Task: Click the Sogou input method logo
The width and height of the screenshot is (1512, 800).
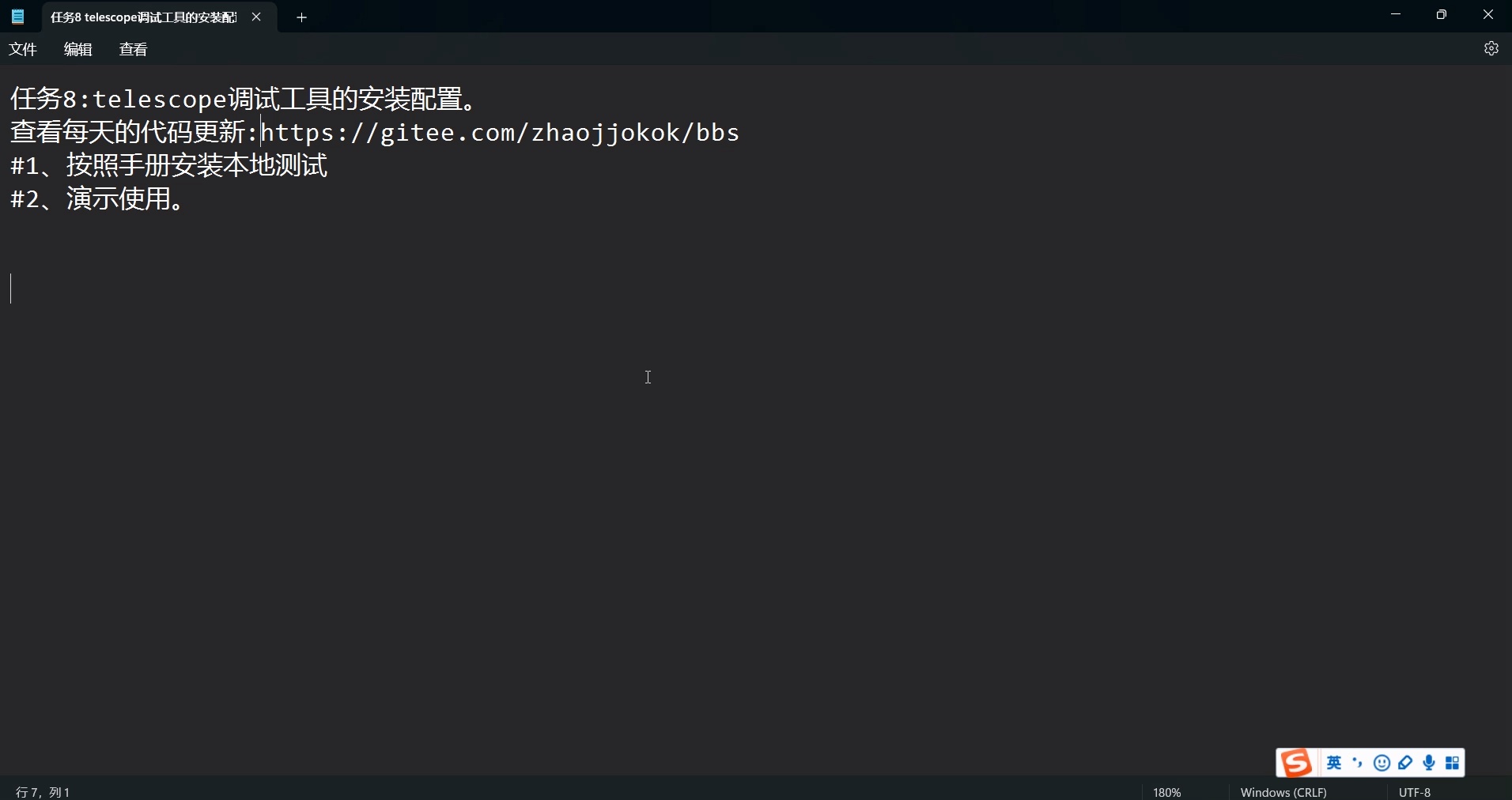Action: [x=1297, y=763]
